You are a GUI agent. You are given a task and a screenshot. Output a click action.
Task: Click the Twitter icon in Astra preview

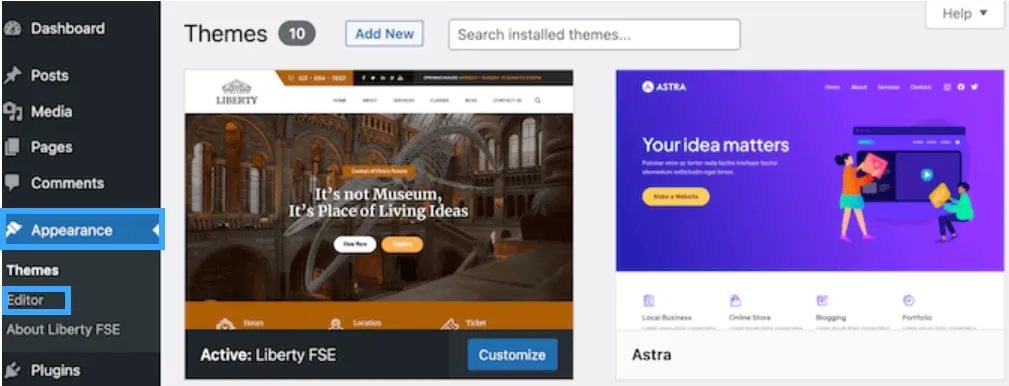pyautogui.click(x=975, y=87)
